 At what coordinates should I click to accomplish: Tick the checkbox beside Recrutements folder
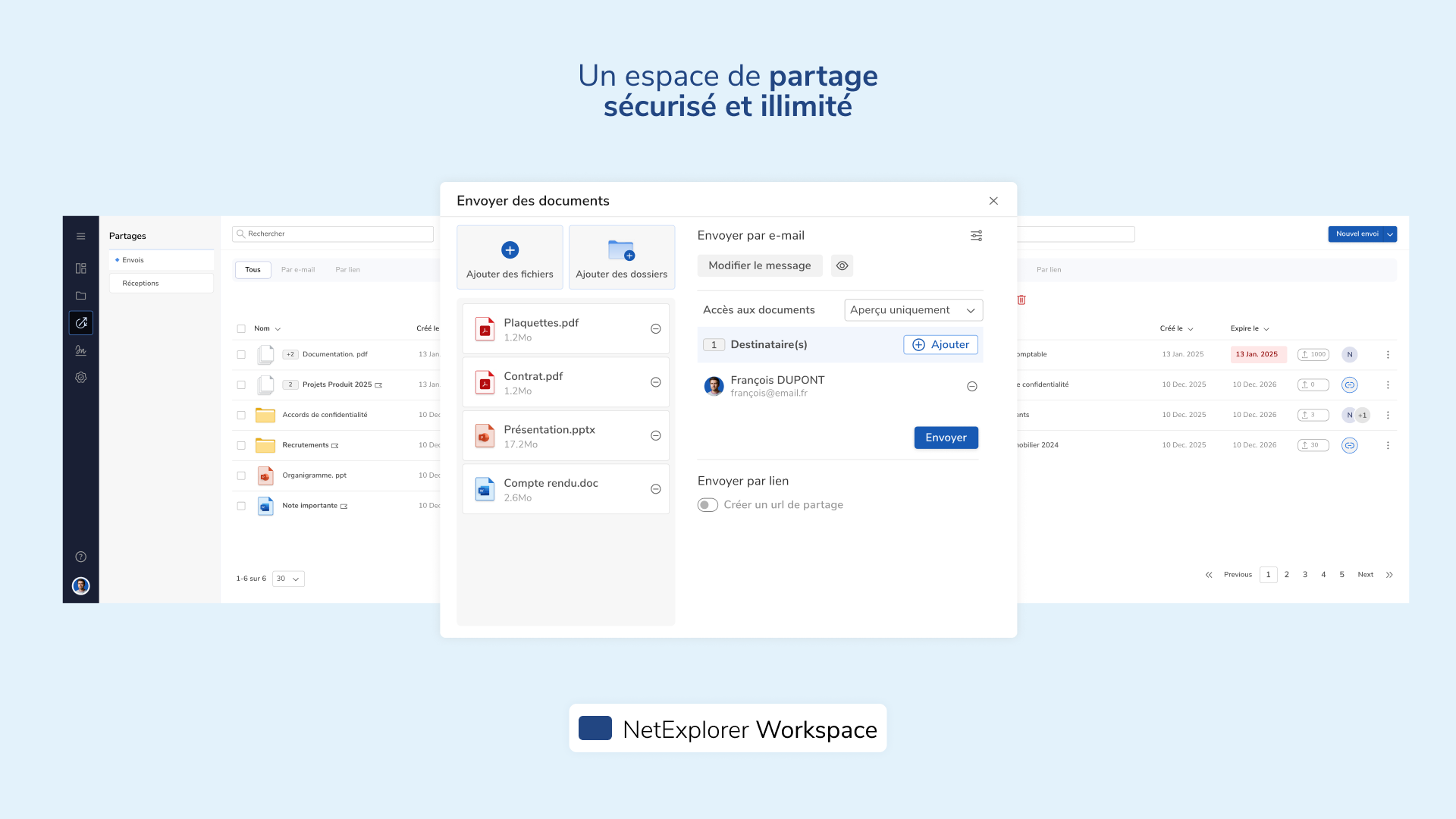tap(241, 445)
